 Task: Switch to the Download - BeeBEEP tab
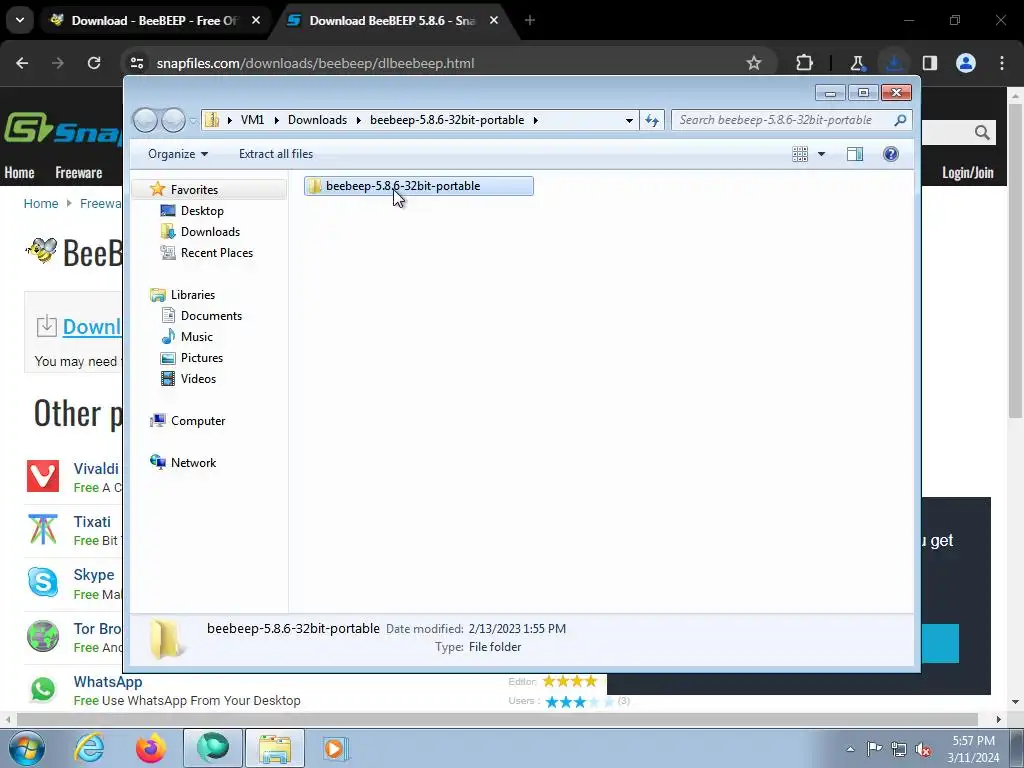click(x=154, y=21)
